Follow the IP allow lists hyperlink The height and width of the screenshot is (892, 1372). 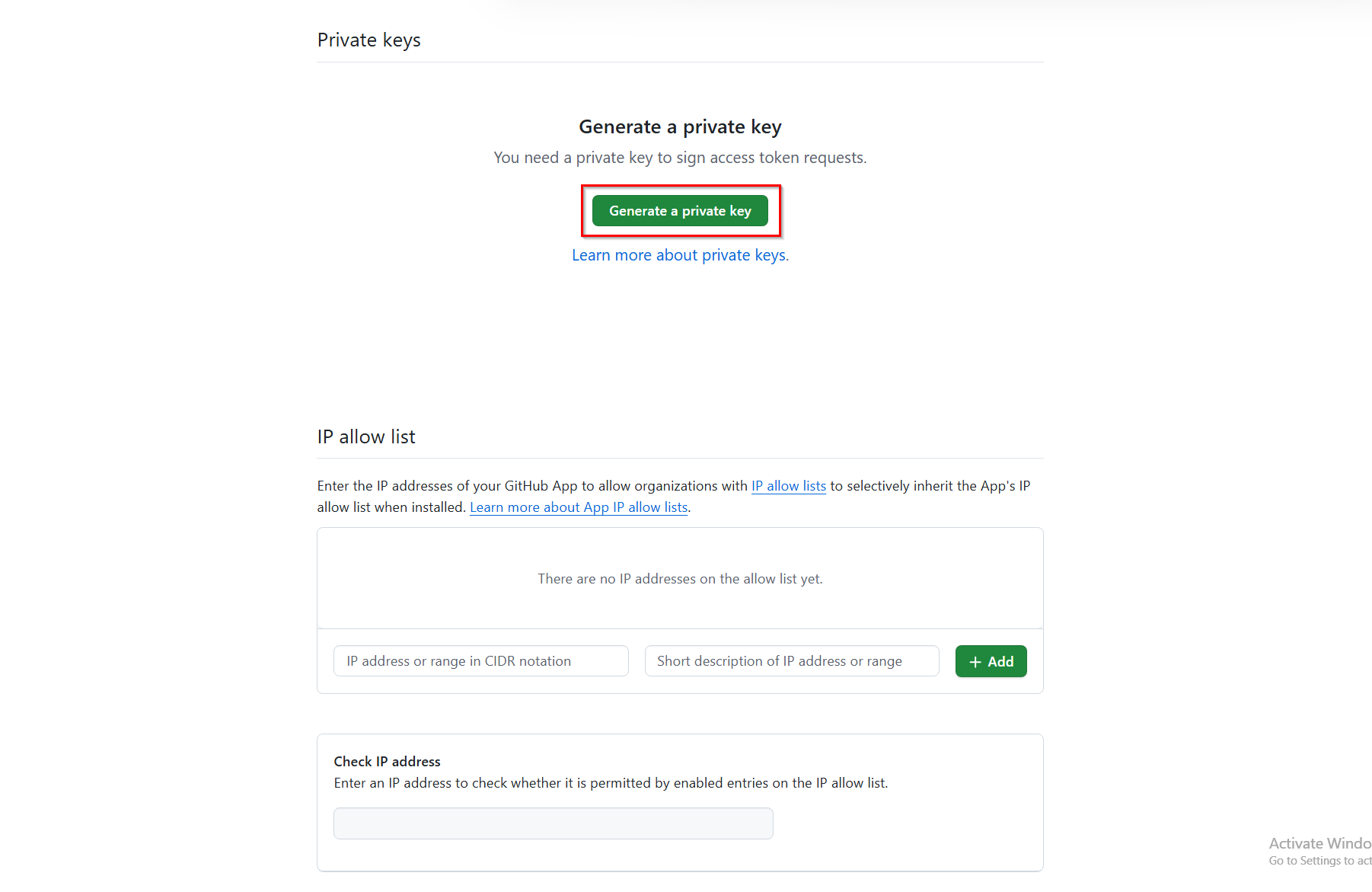click(789, 485)
